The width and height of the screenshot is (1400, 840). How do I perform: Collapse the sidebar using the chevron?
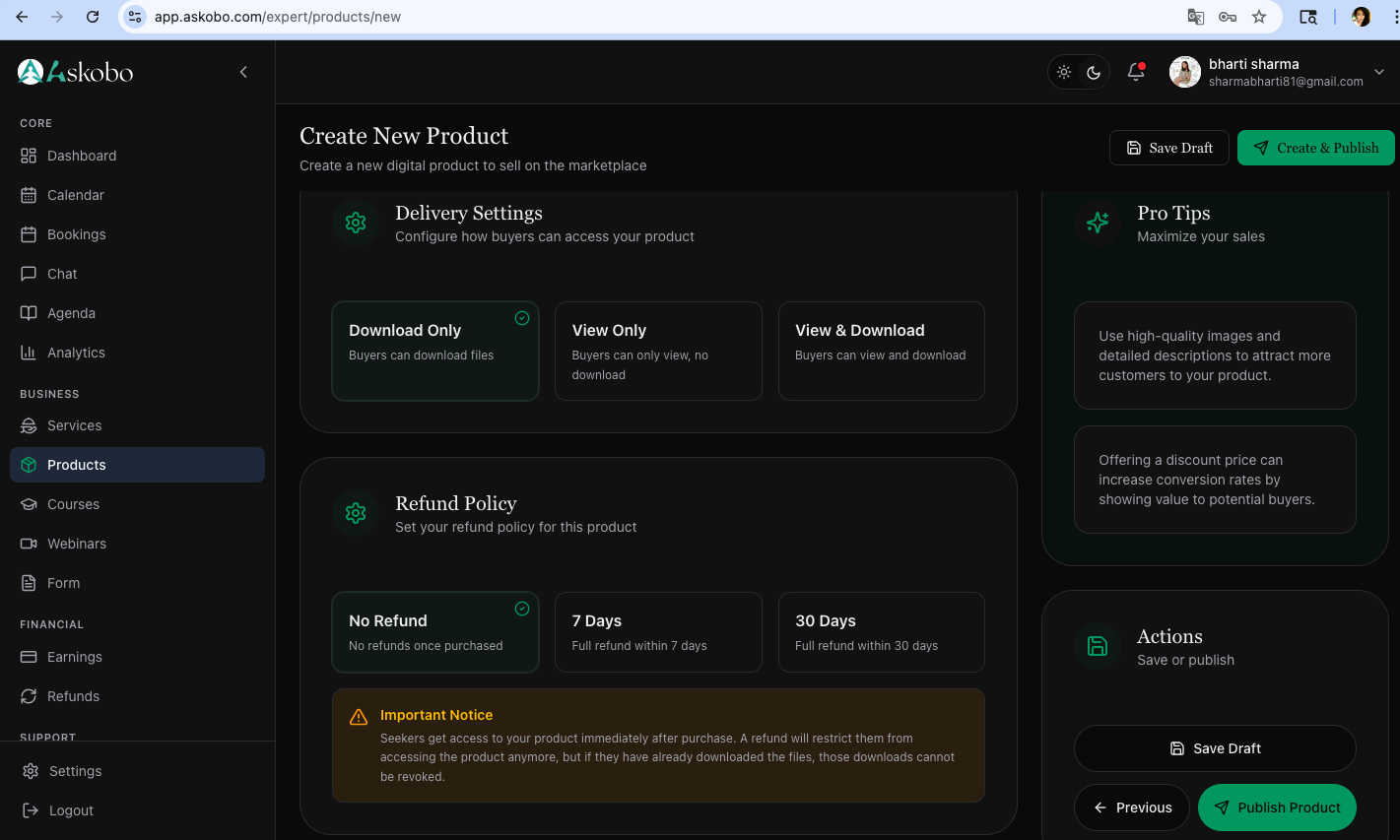243,71
